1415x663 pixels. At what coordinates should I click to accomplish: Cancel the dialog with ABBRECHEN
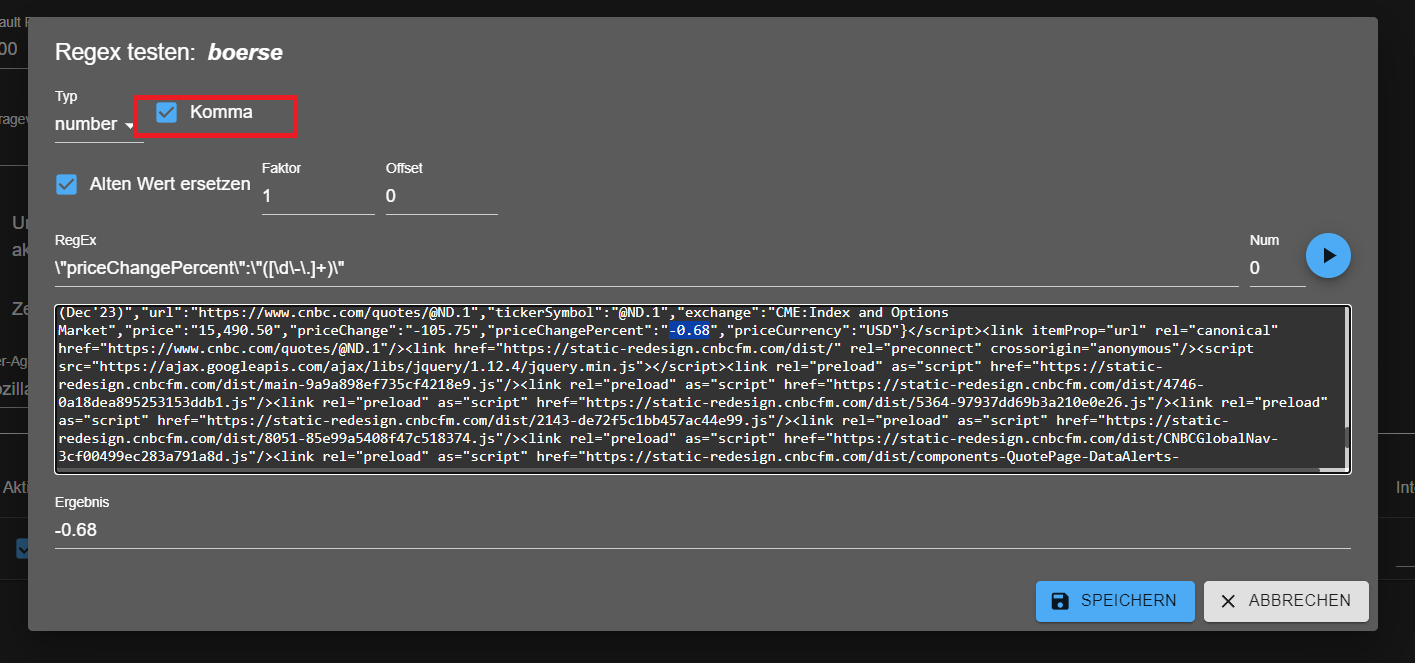(x=1286, y=601)
